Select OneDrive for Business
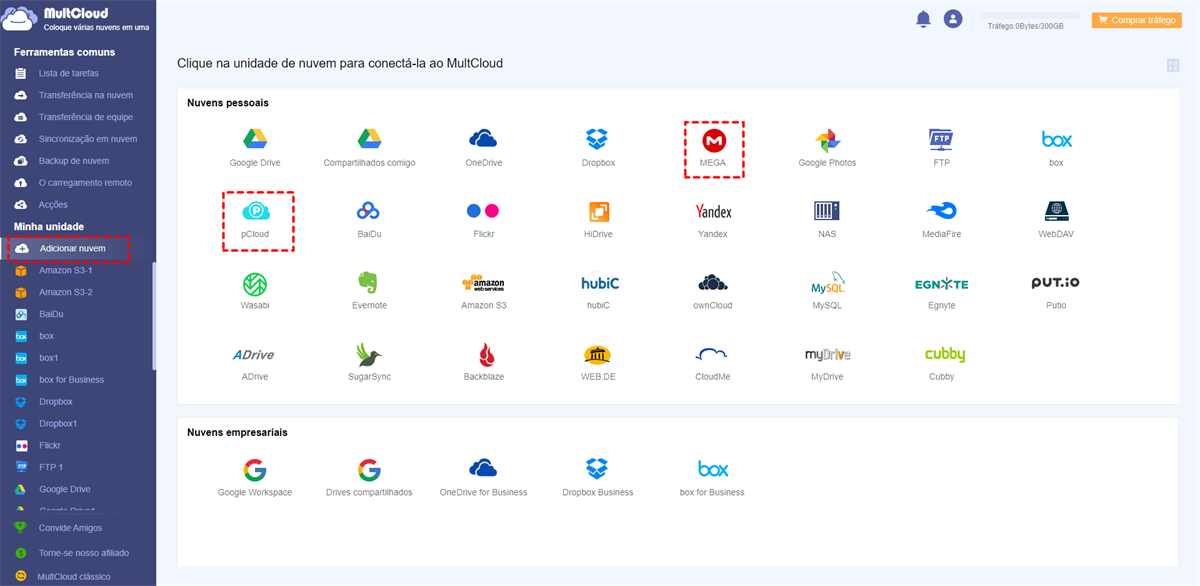The width and height of the screenshot is (1200, 586). (483, 477)
